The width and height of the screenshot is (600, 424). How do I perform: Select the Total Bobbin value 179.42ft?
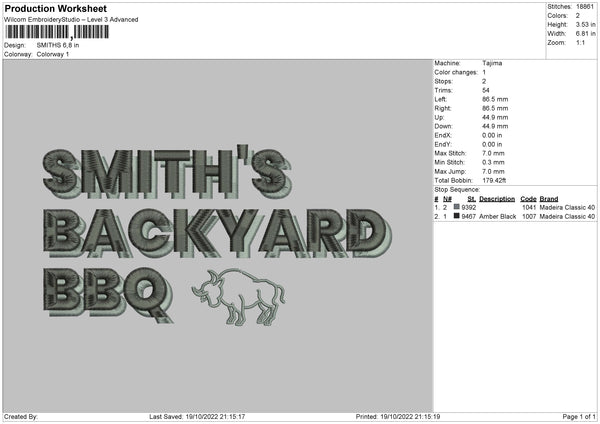click(494, 180)
